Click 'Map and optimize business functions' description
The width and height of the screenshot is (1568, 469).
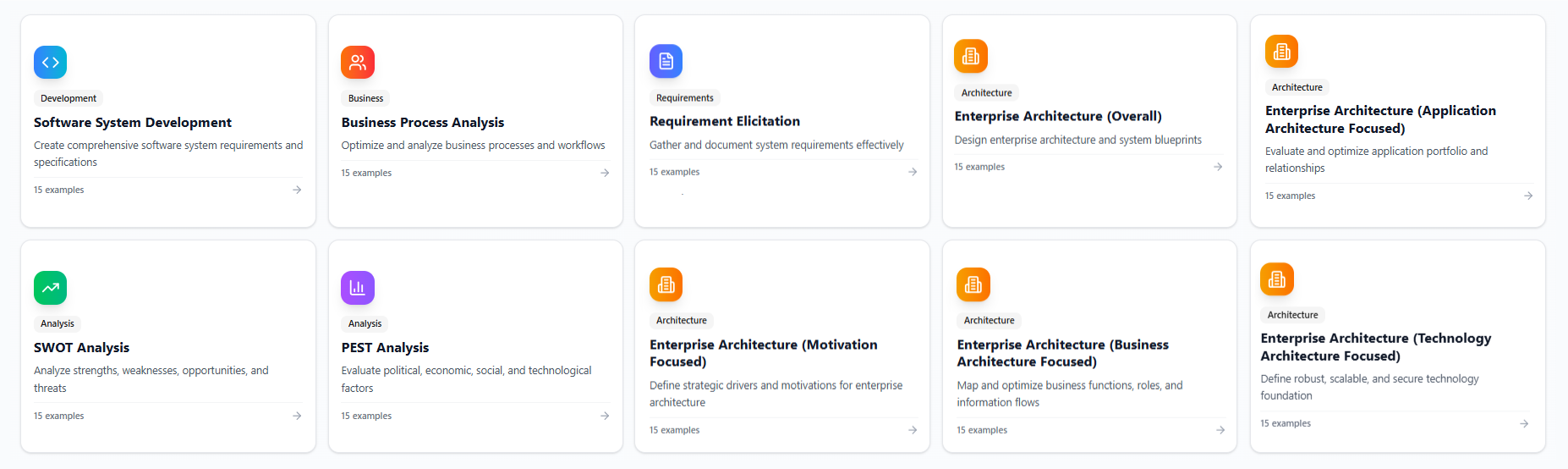click(x=1070, y=394)
